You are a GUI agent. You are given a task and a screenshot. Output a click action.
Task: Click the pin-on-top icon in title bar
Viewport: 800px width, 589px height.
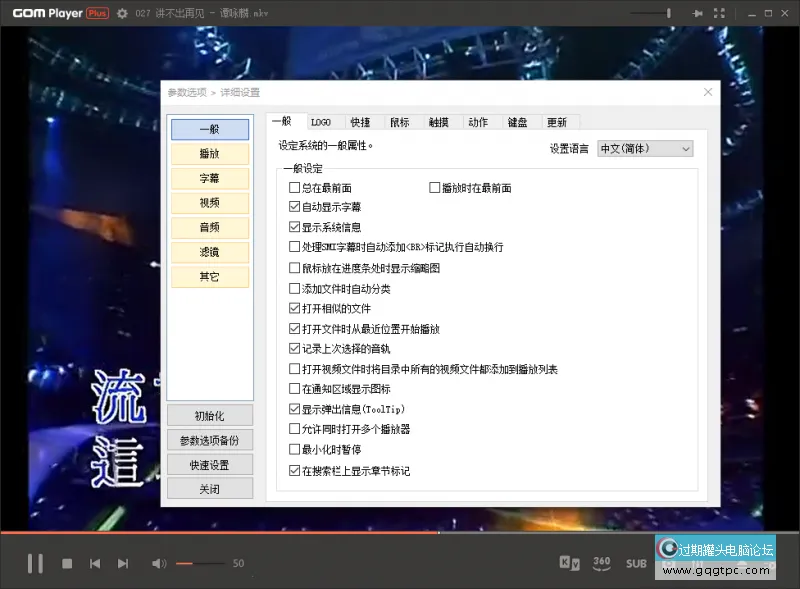(699, 14)
